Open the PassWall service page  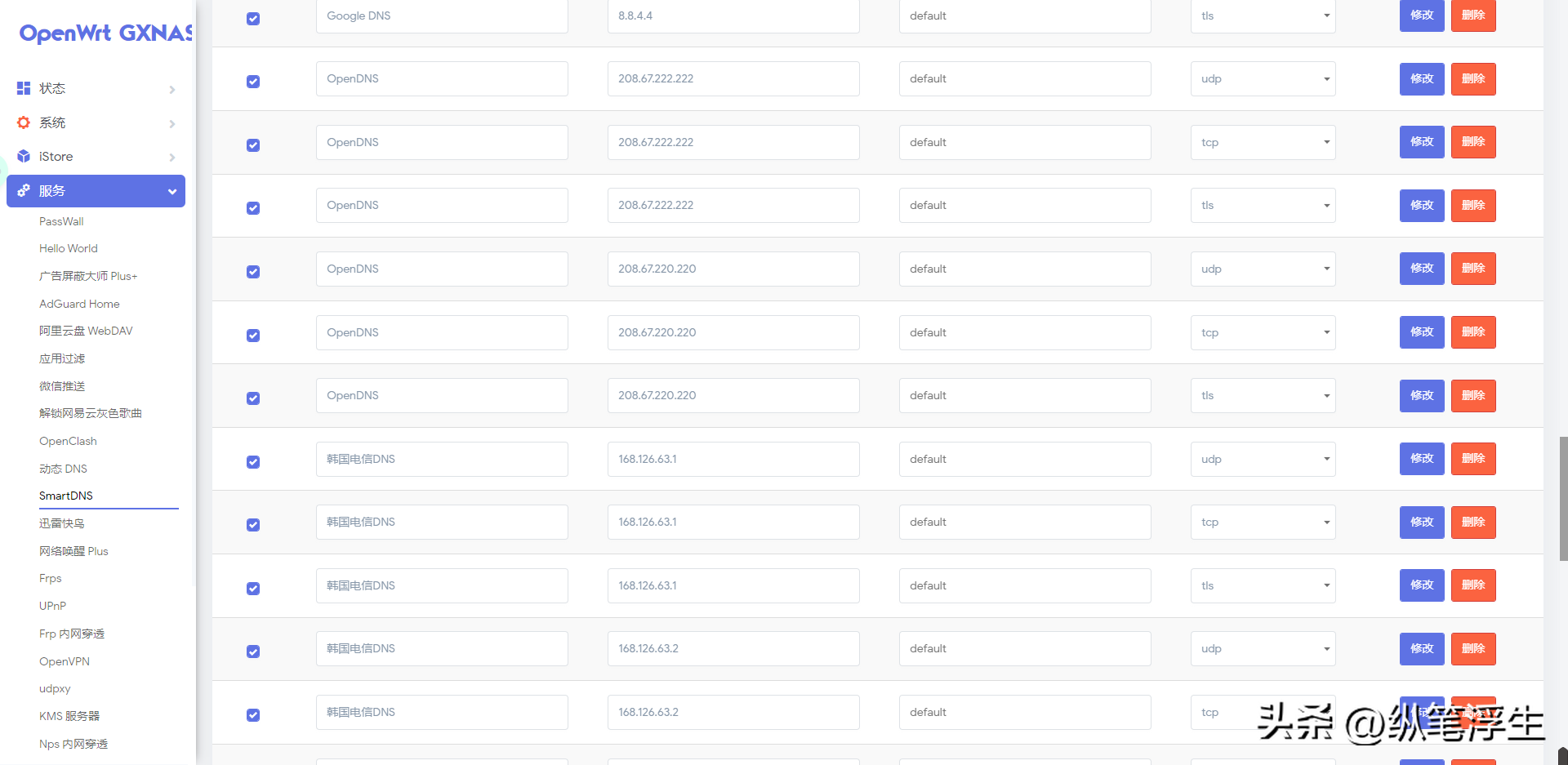[61, 221]
